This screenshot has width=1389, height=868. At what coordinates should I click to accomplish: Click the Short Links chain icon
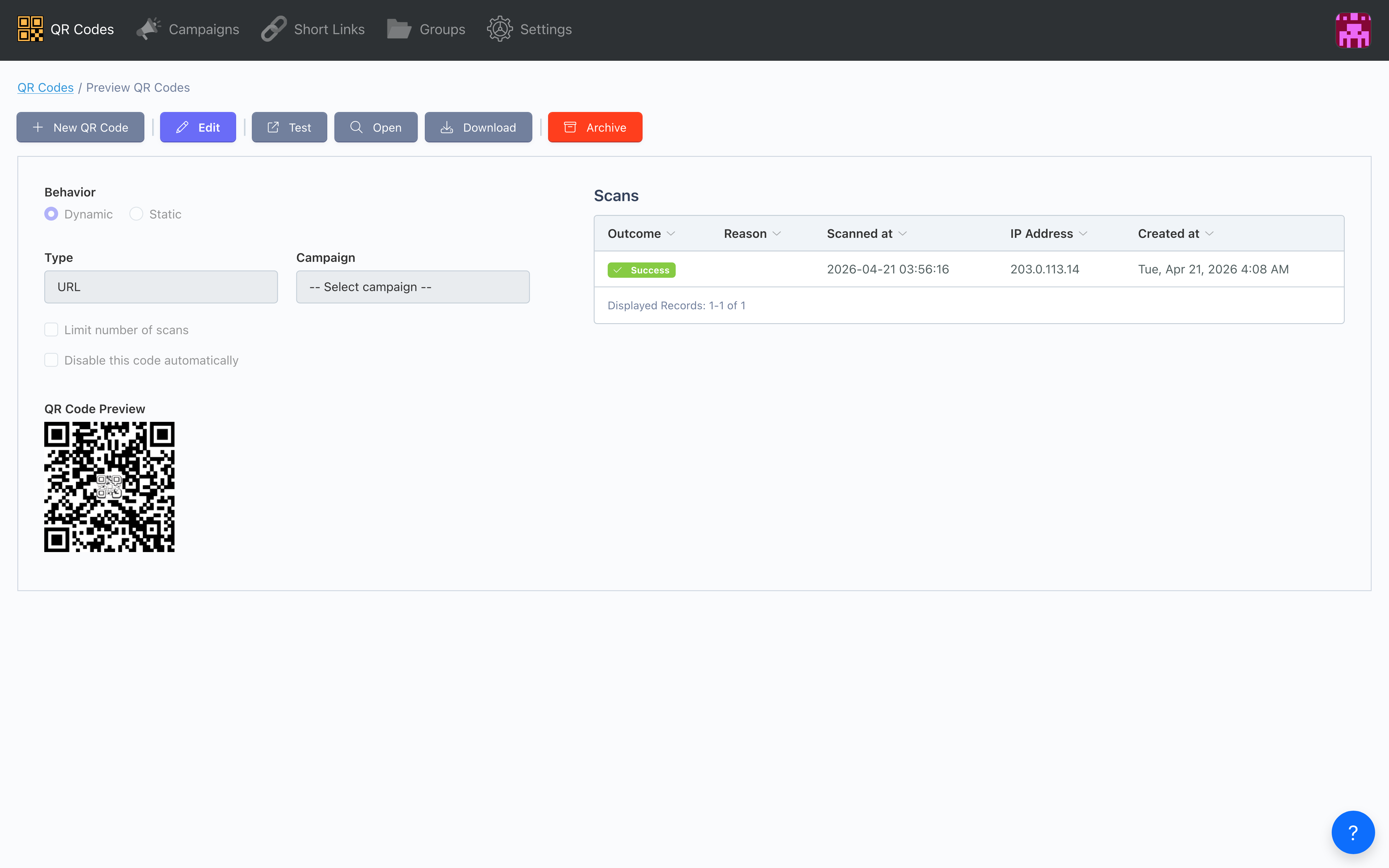[274, 29]
